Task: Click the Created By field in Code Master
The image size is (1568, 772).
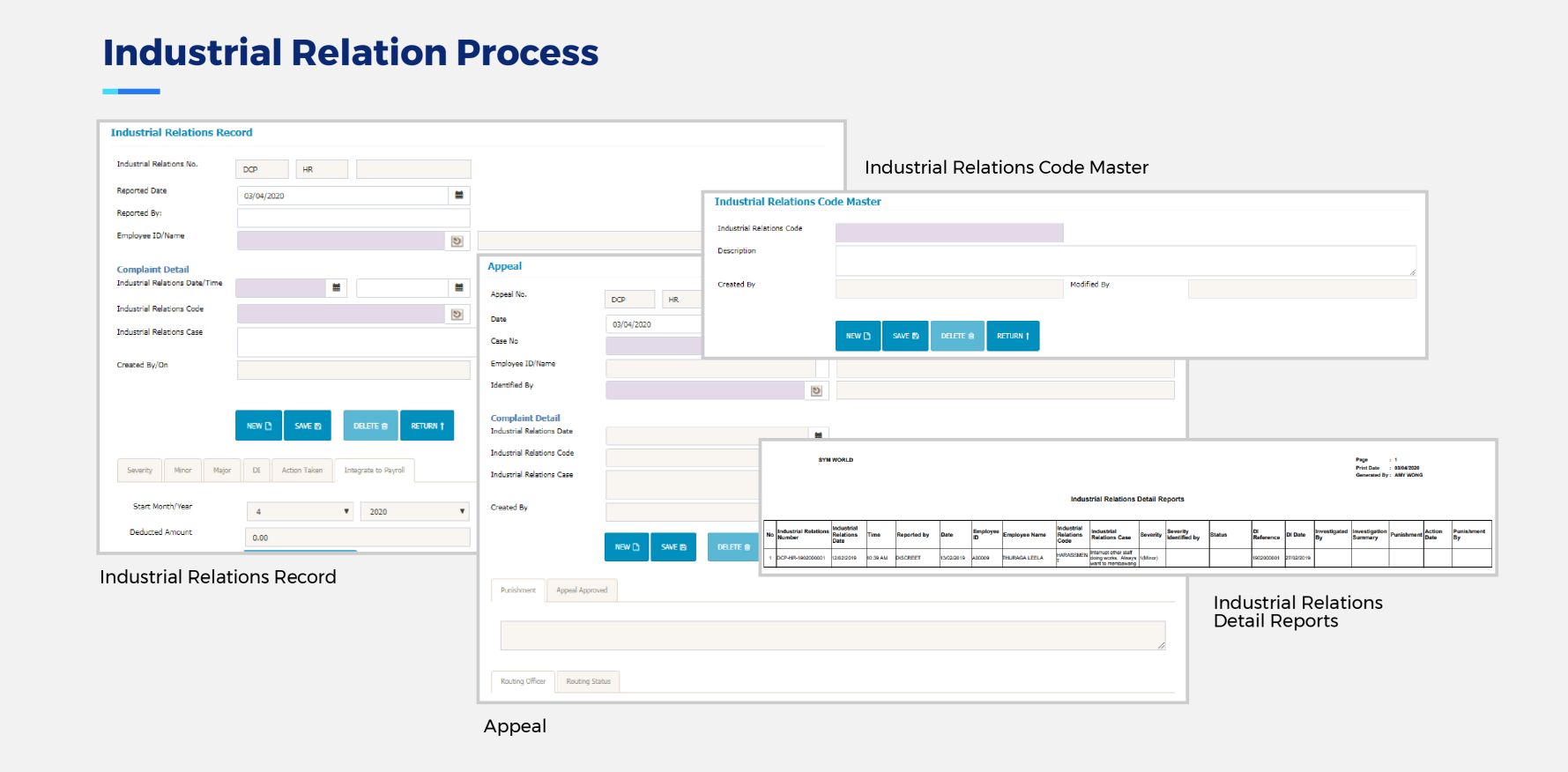Action: click(x=949, y=289)
